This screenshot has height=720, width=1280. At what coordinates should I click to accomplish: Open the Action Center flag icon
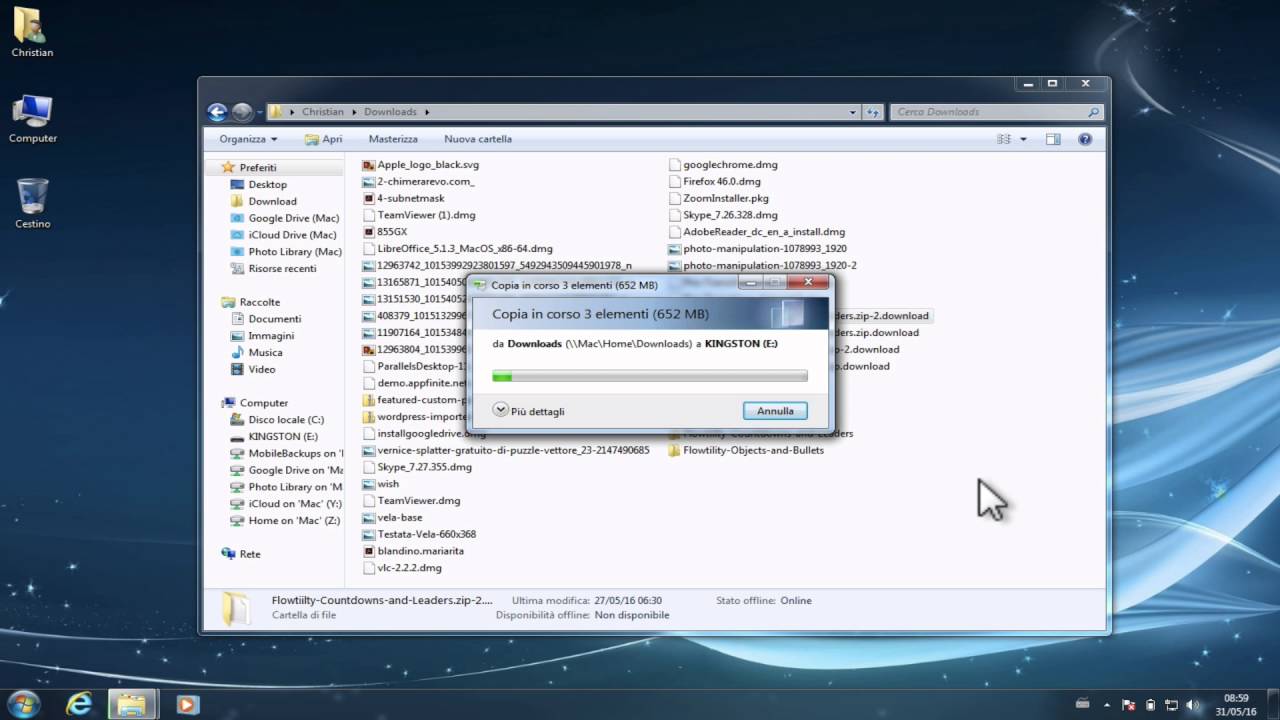click(x=1129, y=705)
